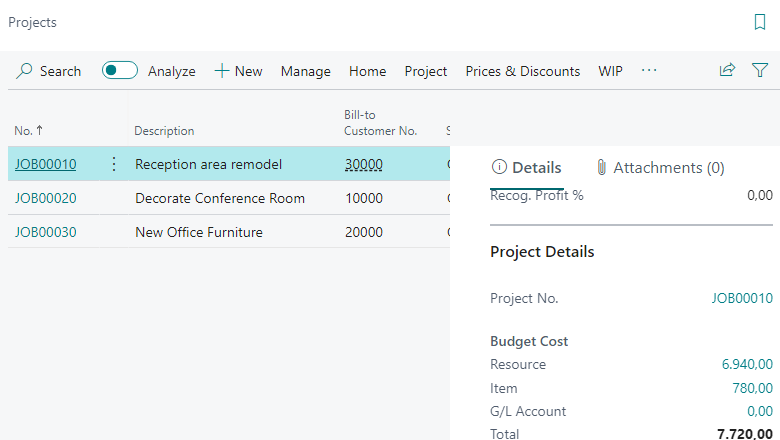Switch to the Details tab
Screen dimensions: 780x440
[526, 168]
